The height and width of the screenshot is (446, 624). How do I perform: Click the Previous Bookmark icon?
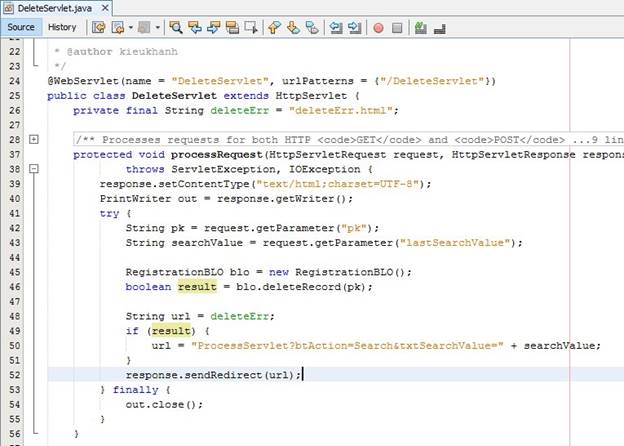[275, 27]
